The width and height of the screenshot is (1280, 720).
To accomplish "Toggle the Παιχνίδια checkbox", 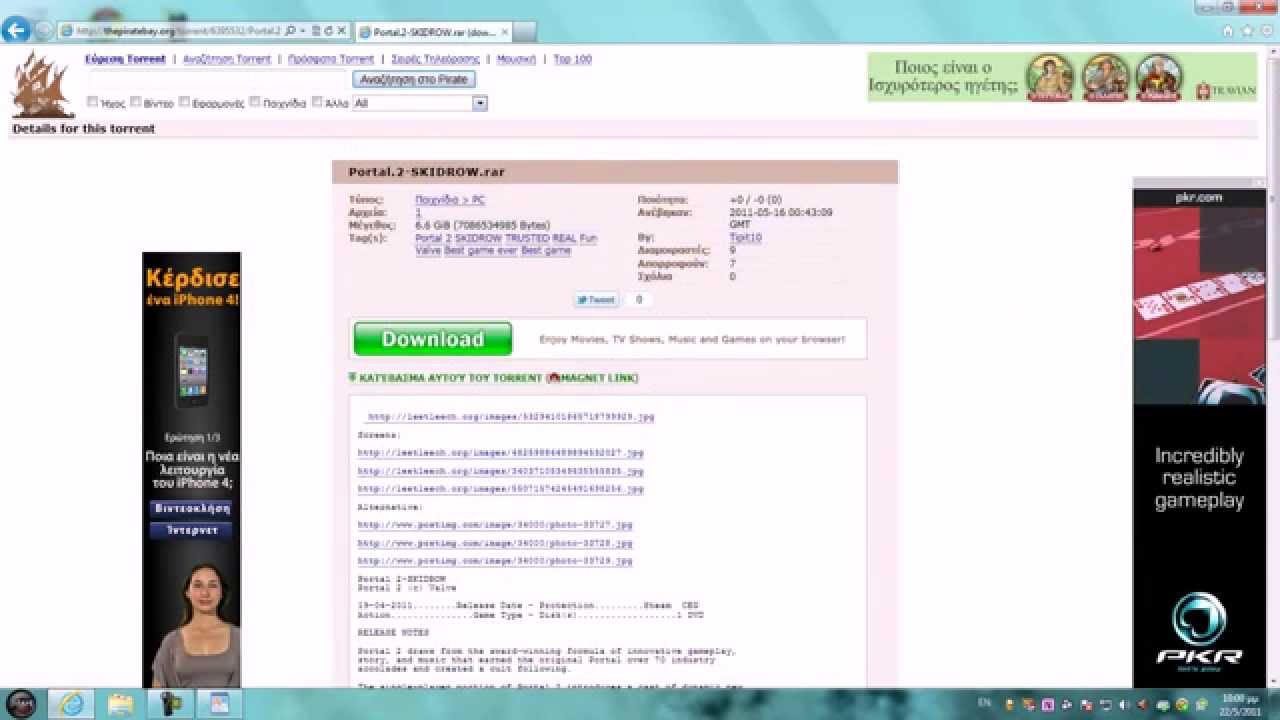I will 255,102.
